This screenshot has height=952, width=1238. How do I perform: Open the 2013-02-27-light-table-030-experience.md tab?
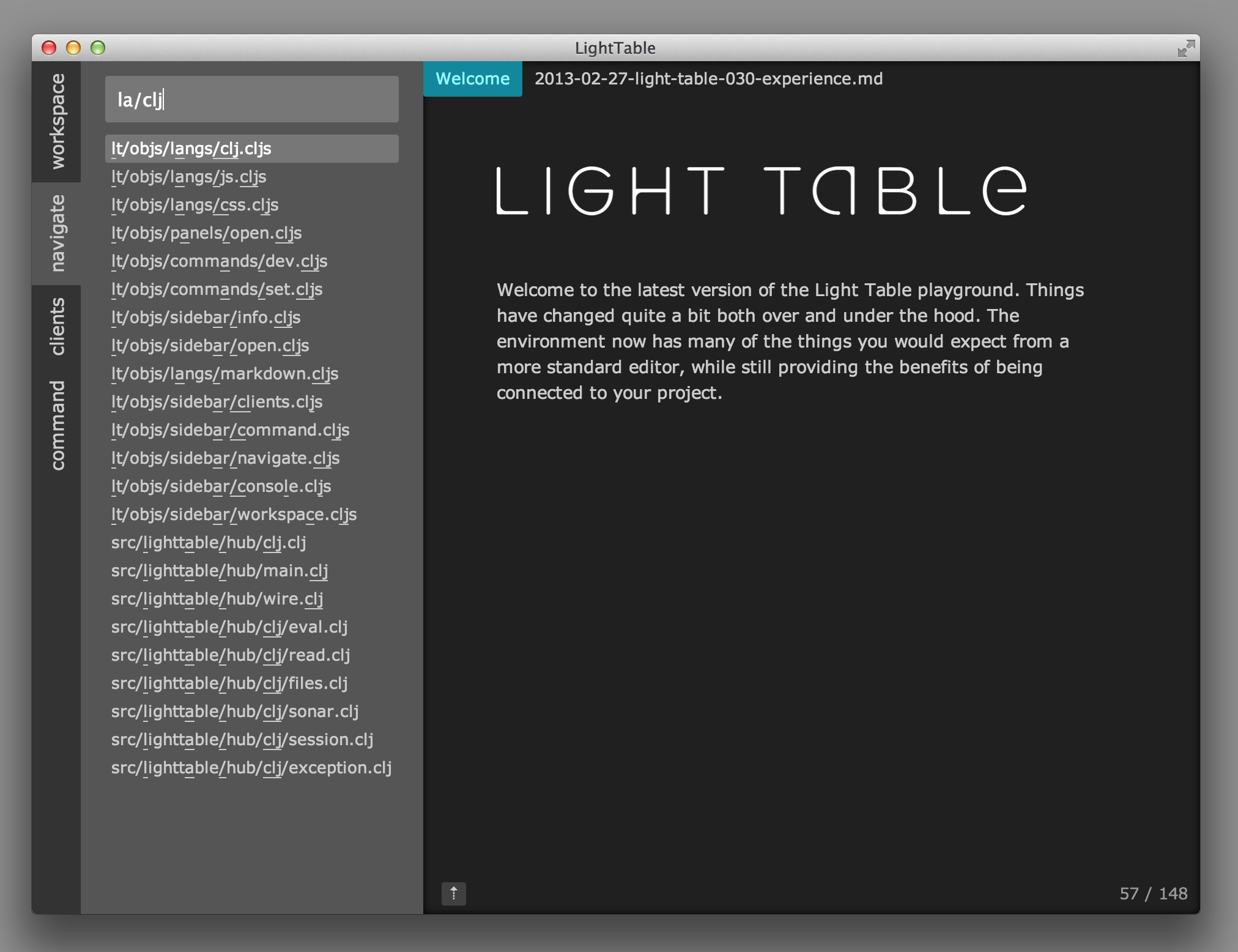708,79
